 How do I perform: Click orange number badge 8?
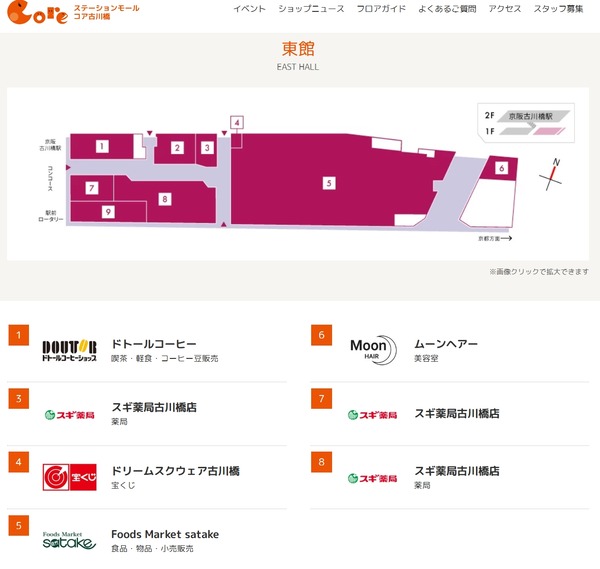(321, 462)
